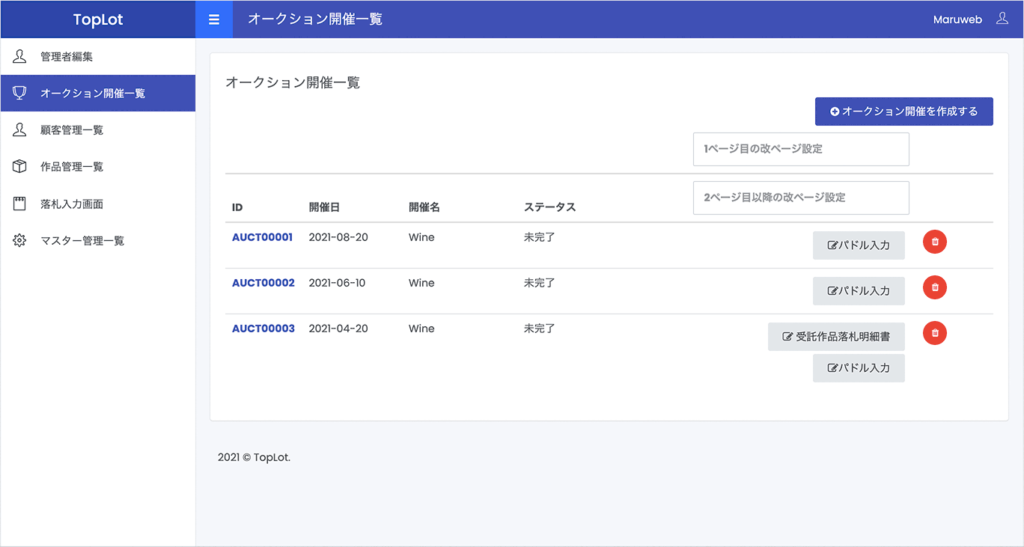Screen dimensions: 1024x547
Task: Click the 顧客管理一覧 person icon
Action: point(20,130)
